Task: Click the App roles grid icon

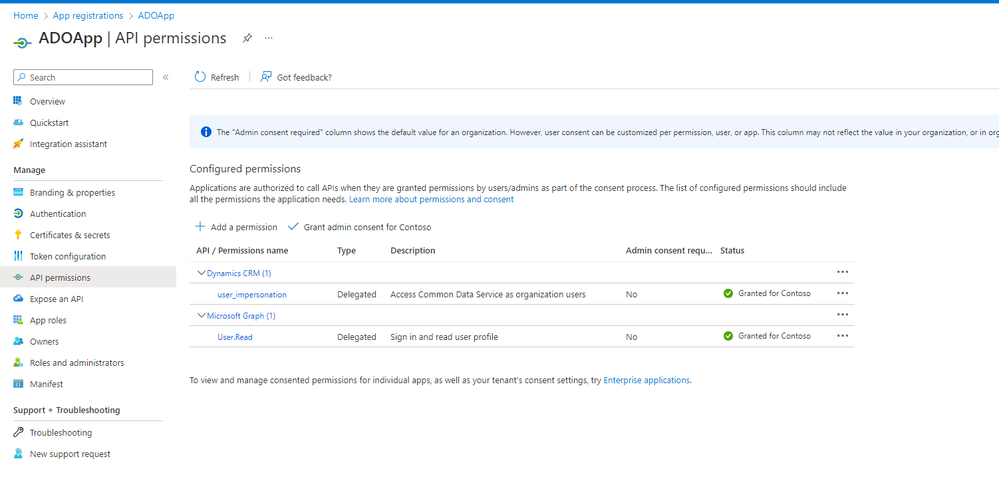Action: (x=18, y=320)
